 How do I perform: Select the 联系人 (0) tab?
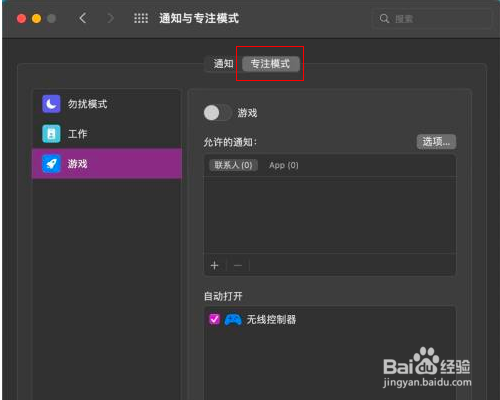tap(233, 165)
